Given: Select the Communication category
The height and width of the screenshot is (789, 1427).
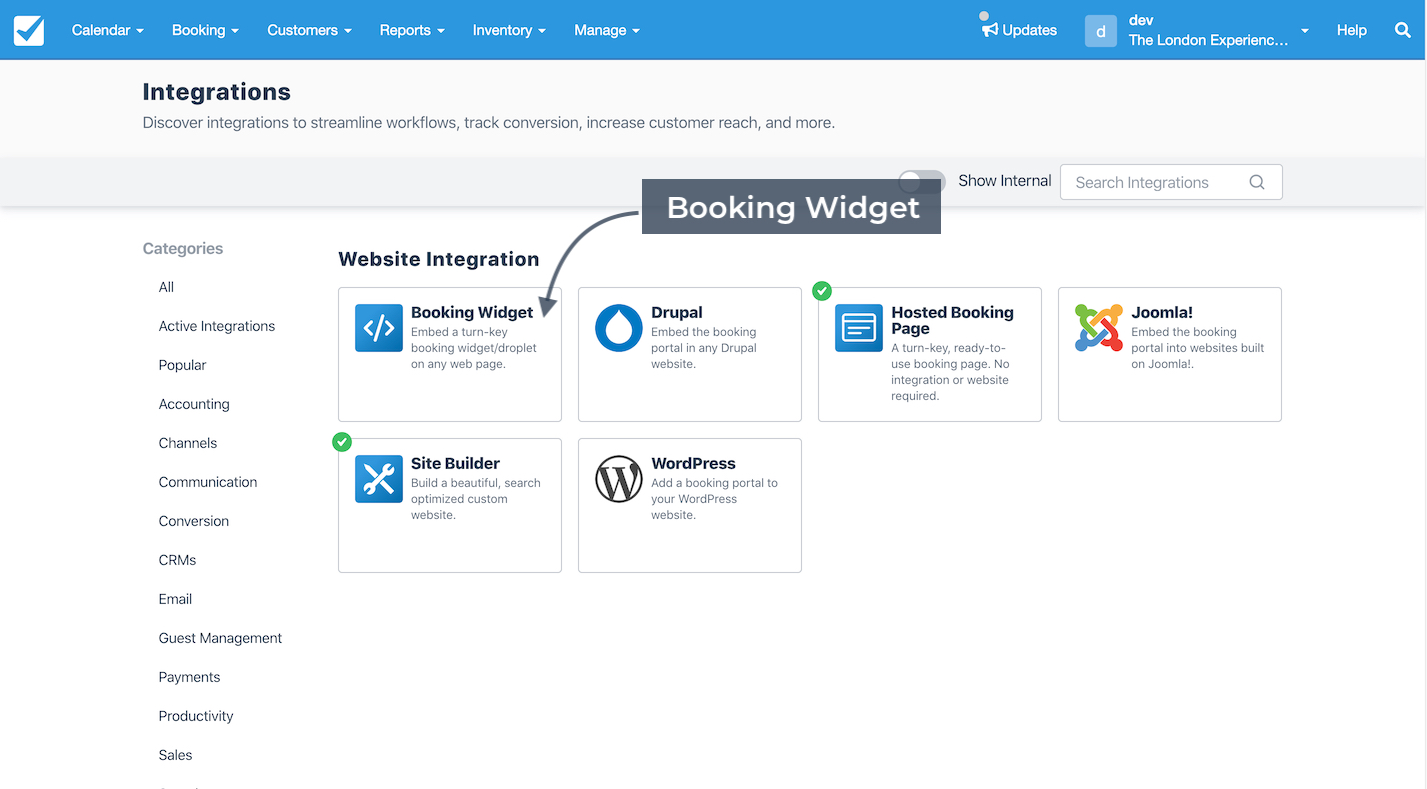Looking at the screenshot, I should pyautogui.click(x=208, y=482).
